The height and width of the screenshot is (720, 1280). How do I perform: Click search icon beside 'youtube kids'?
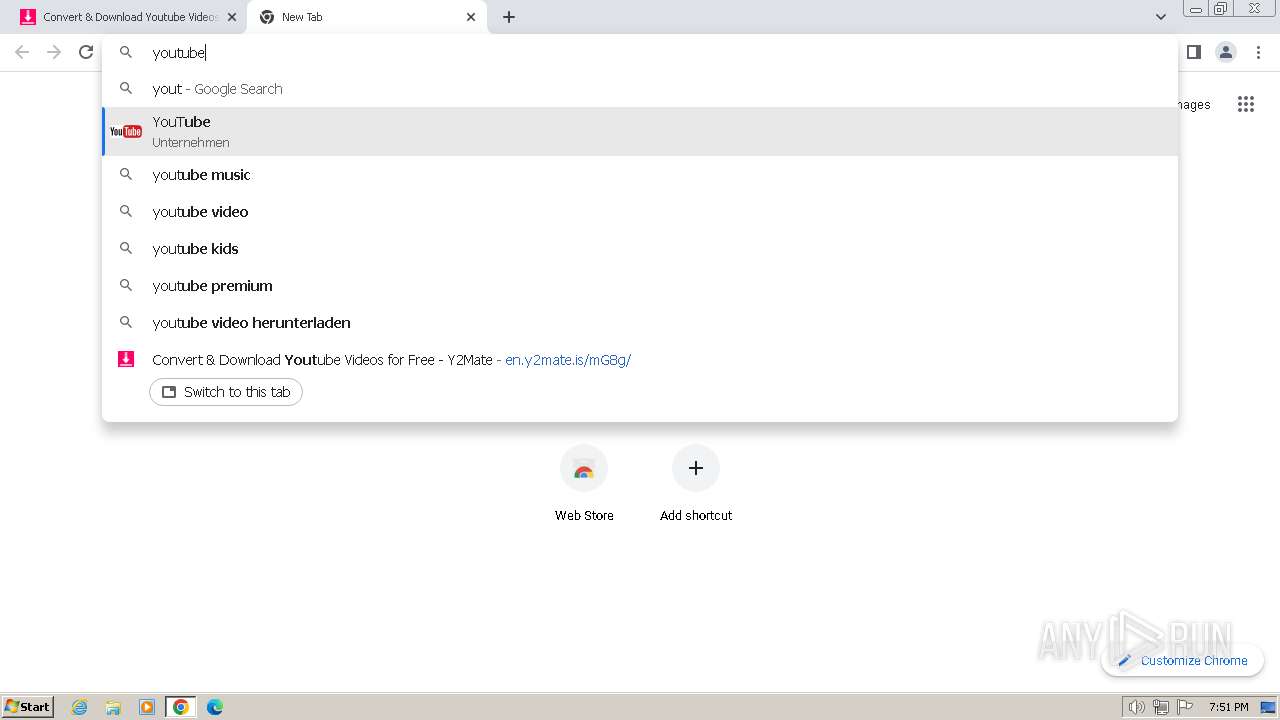(126, 248)
